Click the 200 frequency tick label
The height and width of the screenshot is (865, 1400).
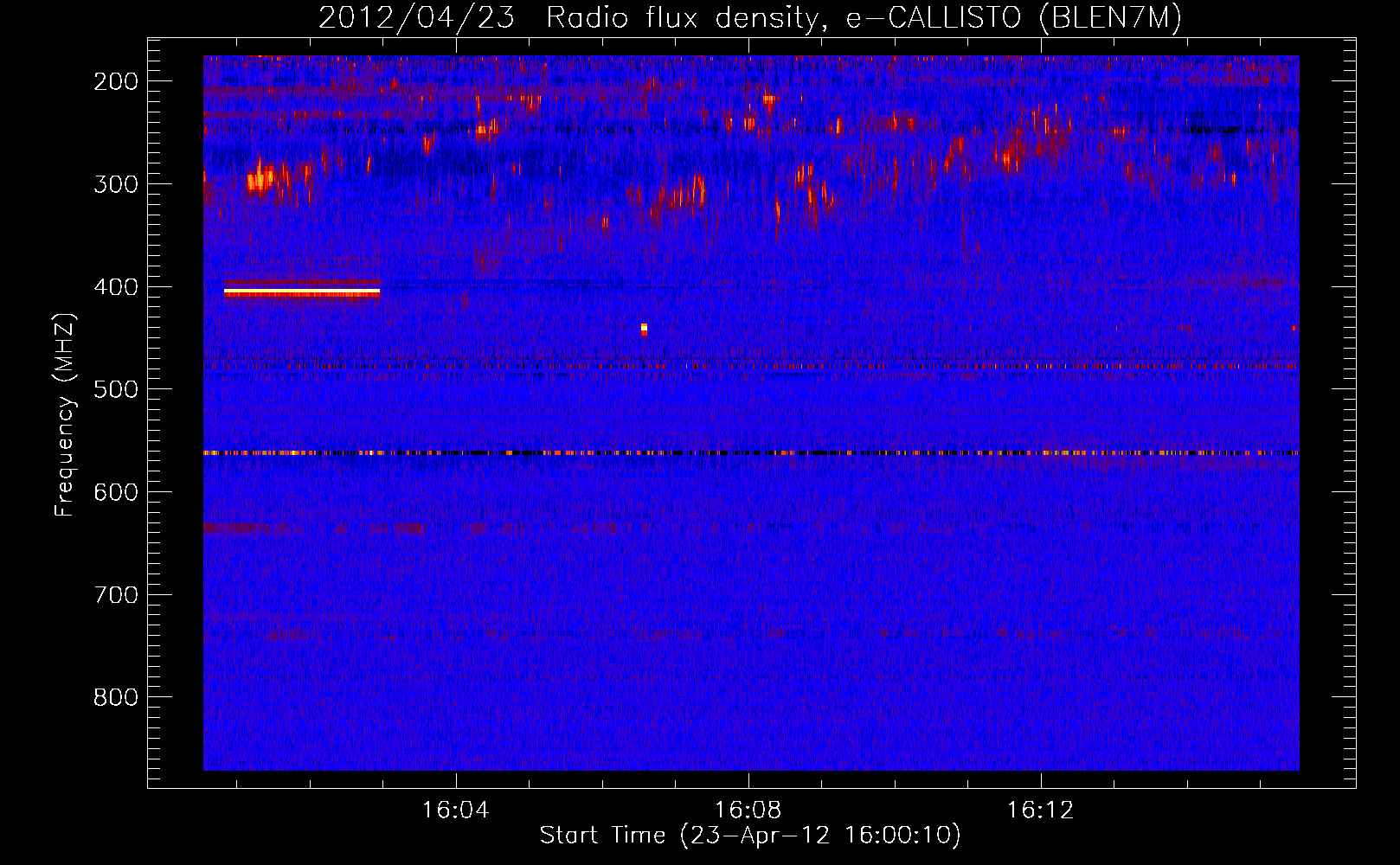pos(116,81)
